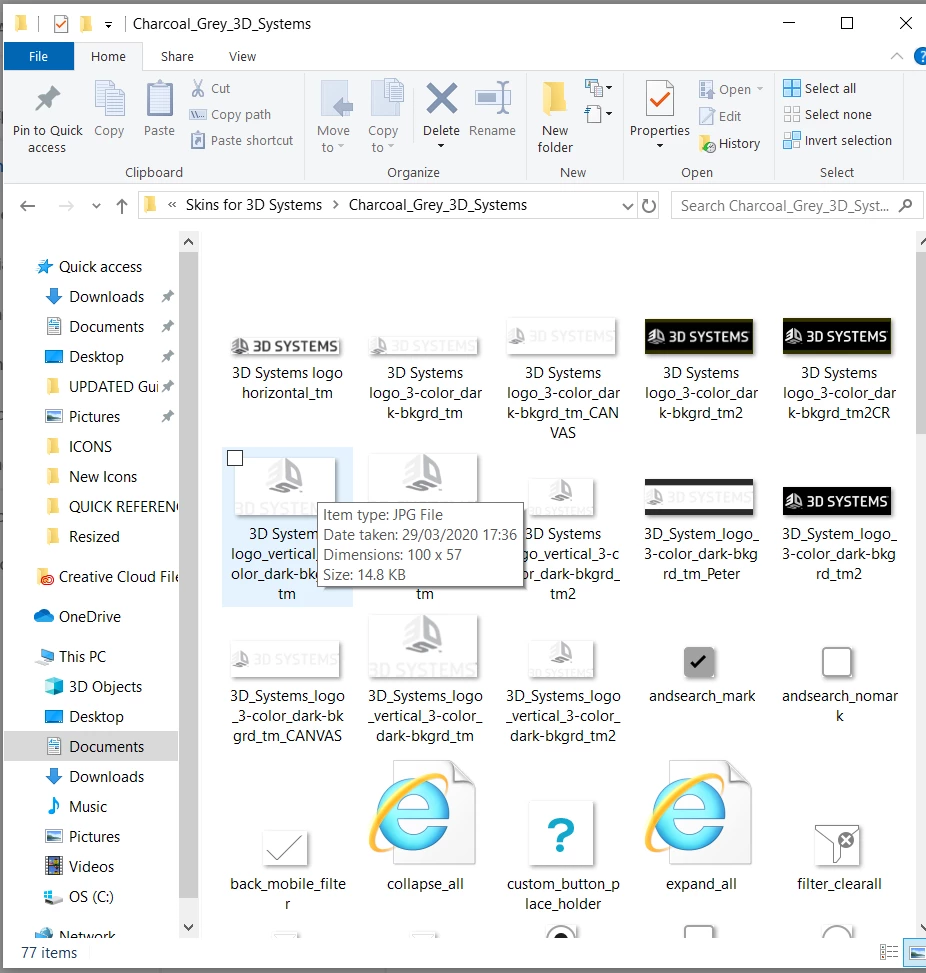
Task: Click the red Delete X icon
Action: pos(441,99)
